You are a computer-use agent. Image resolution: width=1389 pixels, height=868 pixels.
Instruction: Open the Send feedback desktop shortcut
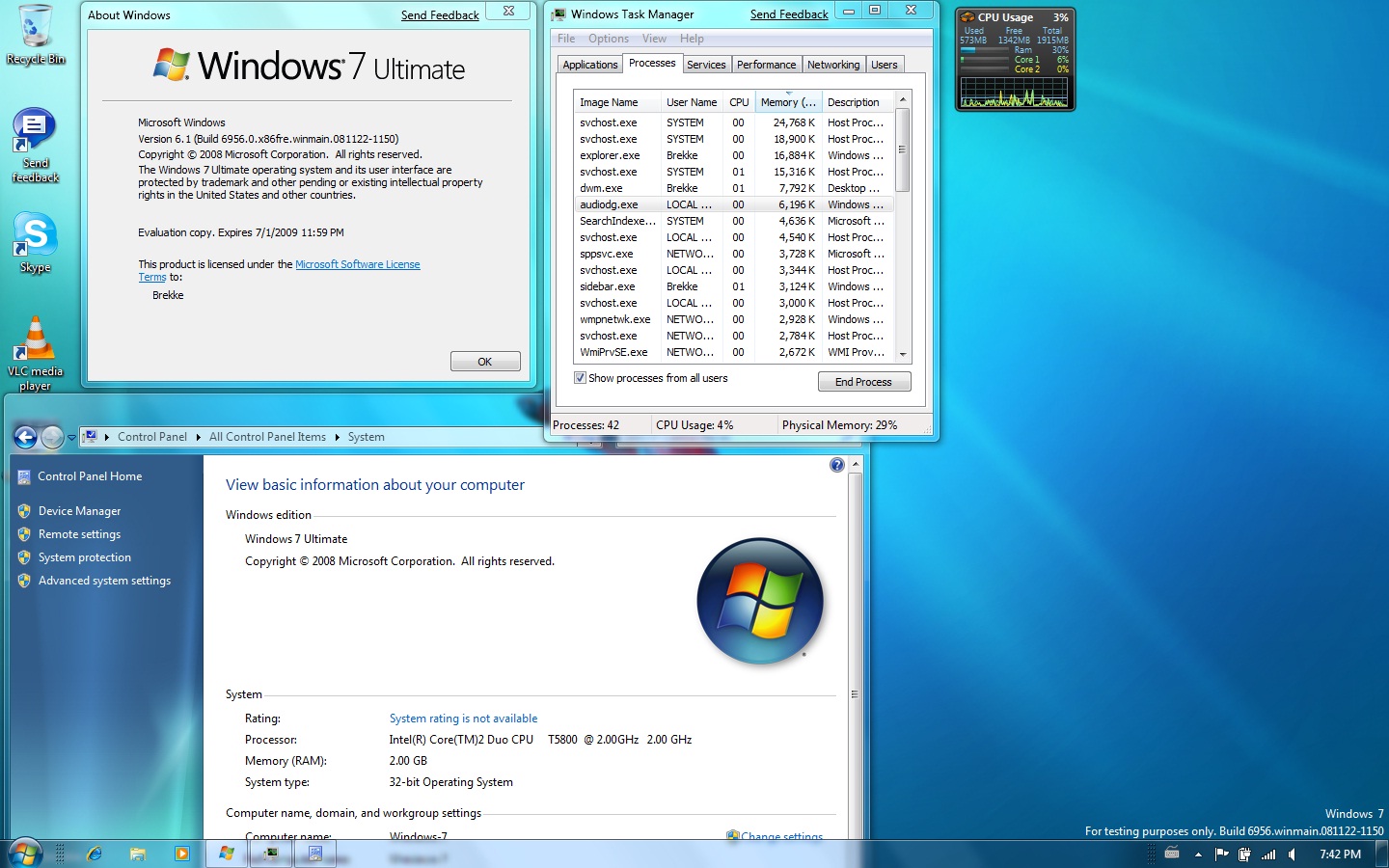(35, 145)
